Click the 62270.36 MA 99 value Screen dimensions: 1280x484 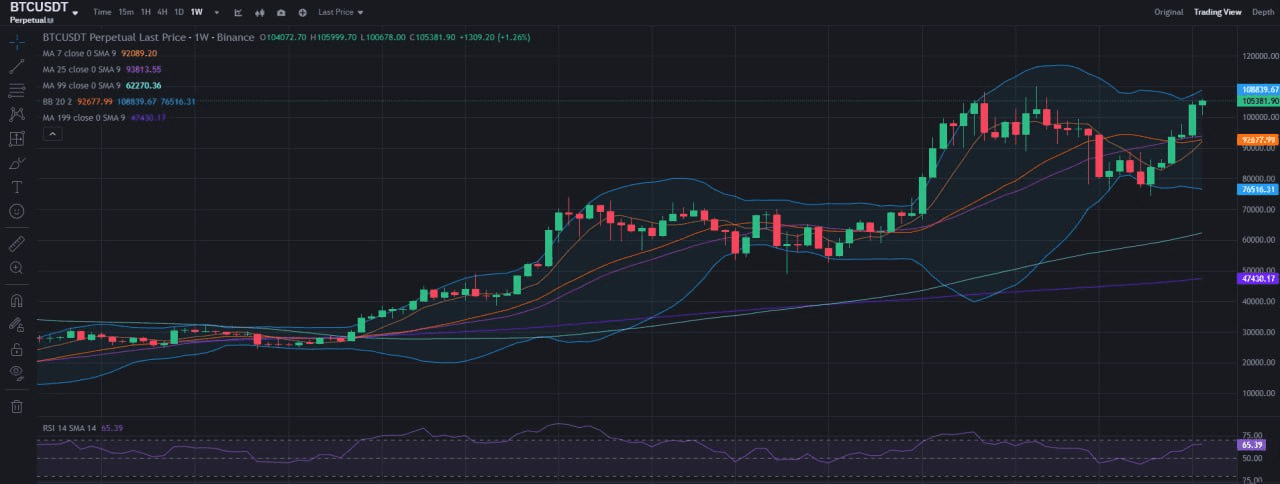point(144,85)
